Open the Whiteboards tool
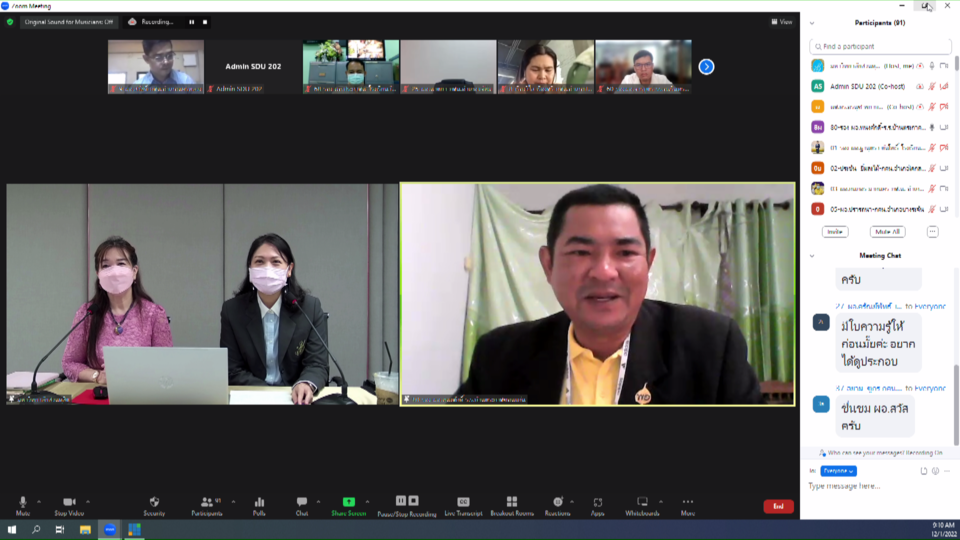The width and height of the screenshot is (960, 540). point(642,506)
